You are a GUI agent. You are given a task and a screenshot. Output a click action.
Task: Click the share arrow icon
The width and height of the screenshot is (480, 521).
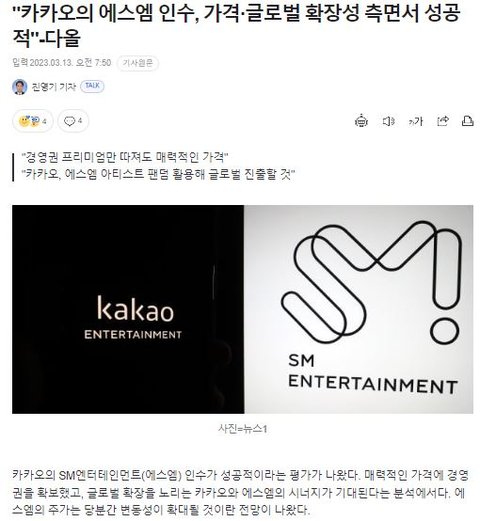pyautogui.click(x=443, y=121)
